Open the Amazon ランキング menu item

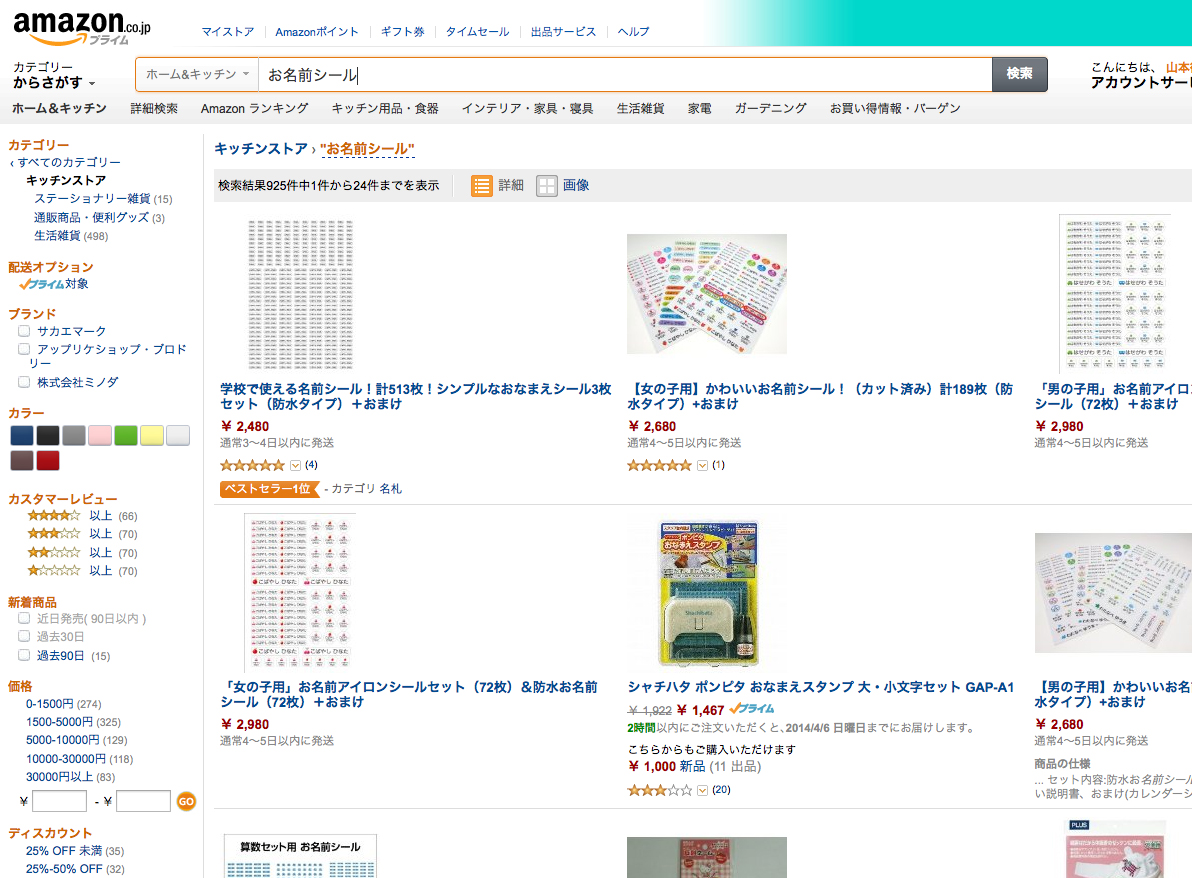pyautogui.click(x=254, y=108)
